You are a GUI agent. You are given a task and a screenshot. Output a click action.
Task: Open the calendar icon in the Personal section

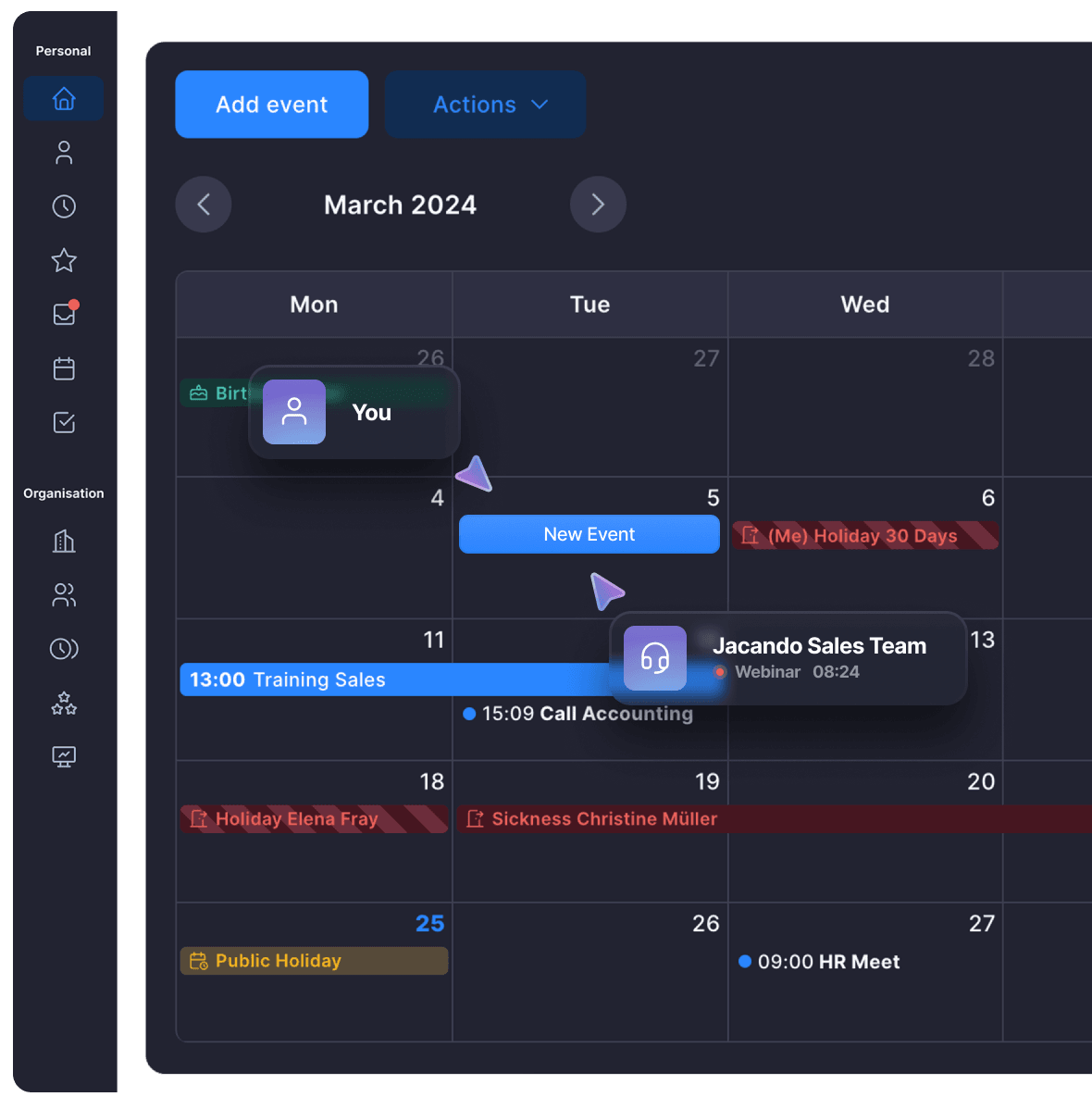tap(63, 368)
